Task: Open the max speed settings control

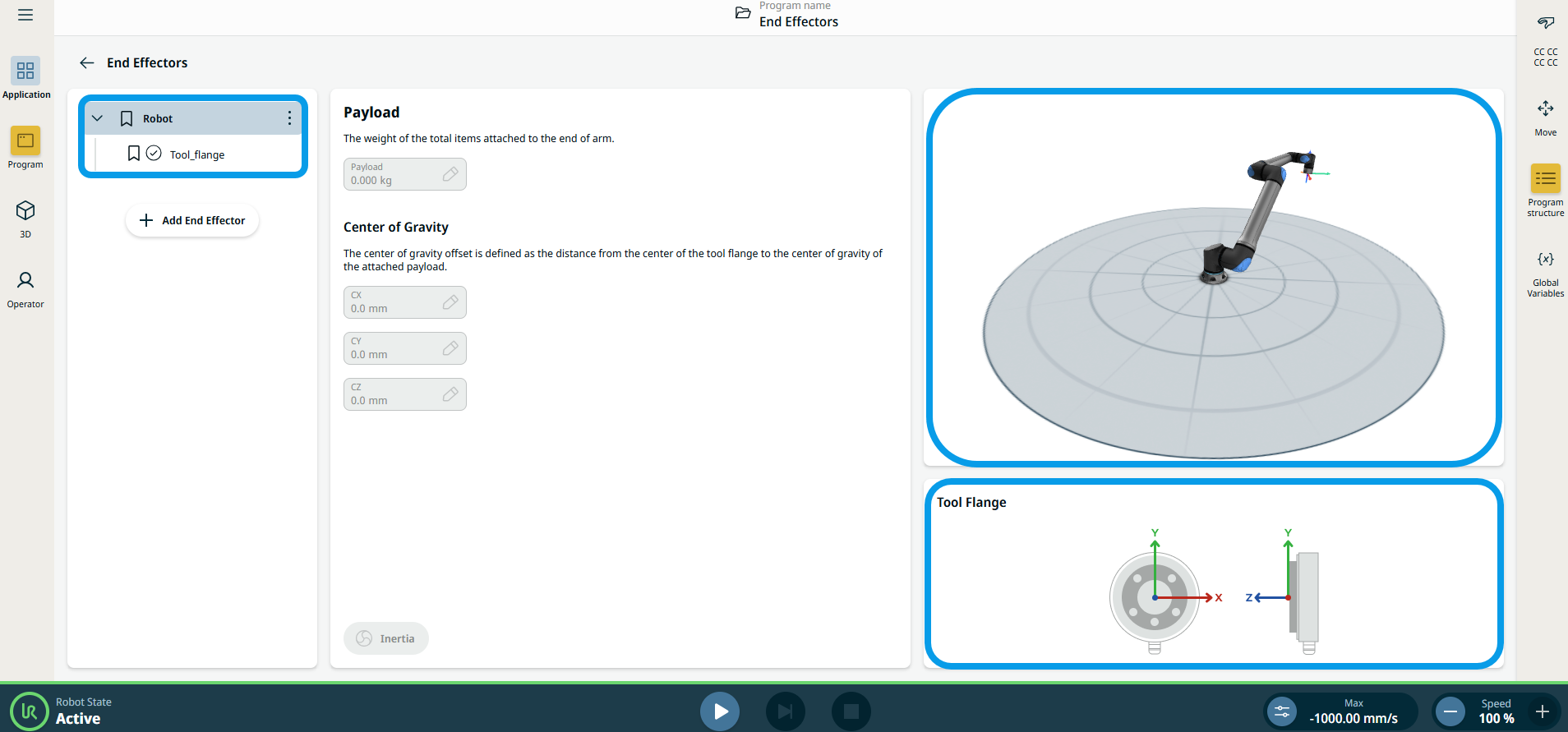Action: click(1282, 711)
